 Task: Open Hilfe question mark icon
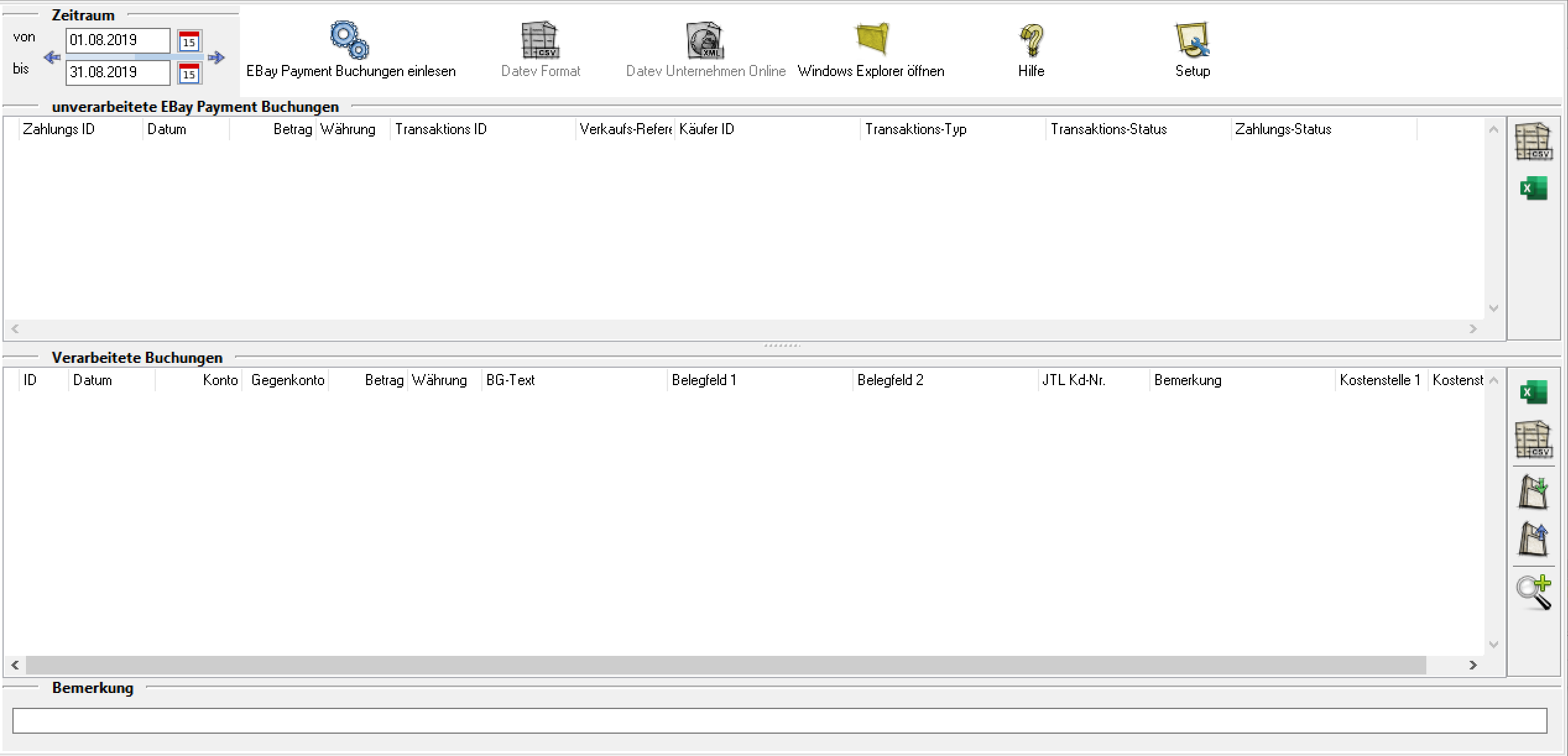pyautogui.click(x=1031, y=40)
